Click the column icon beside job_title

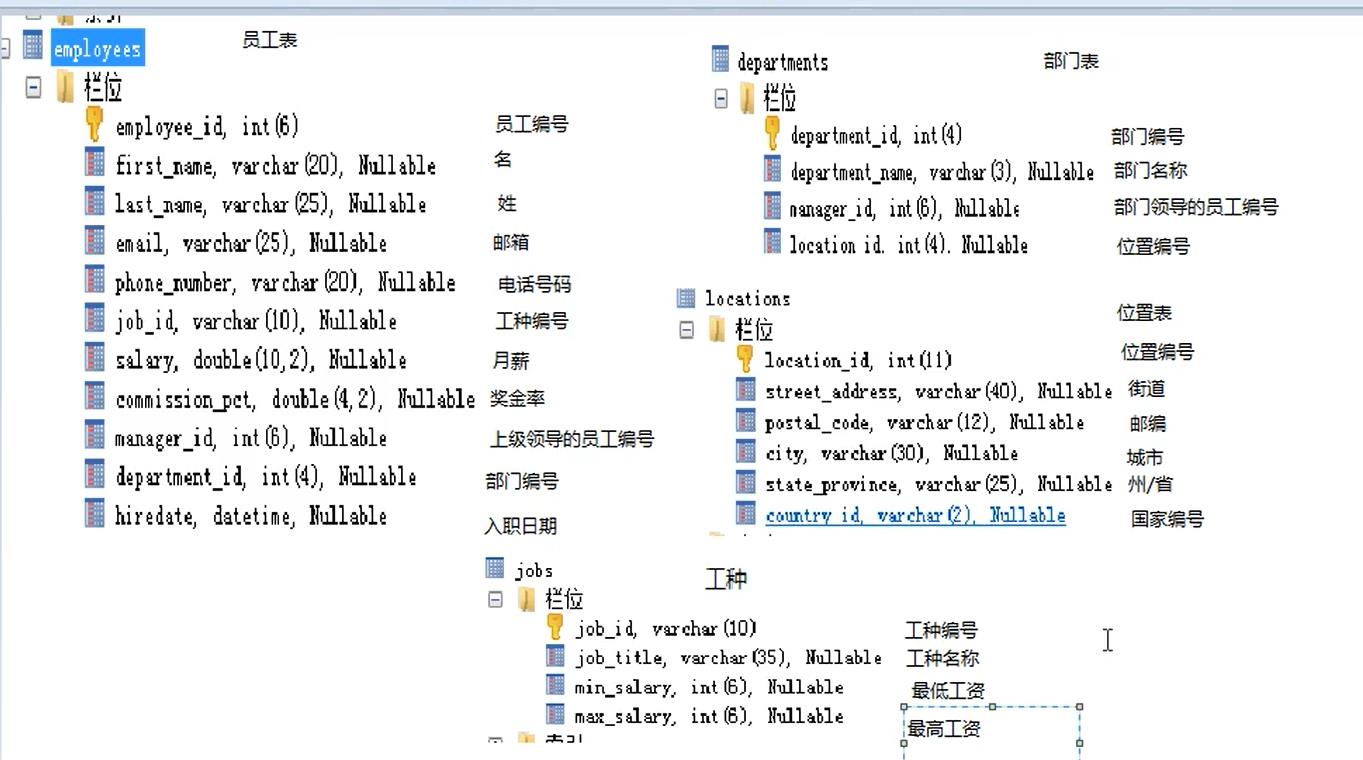click(x=556, y=656)
